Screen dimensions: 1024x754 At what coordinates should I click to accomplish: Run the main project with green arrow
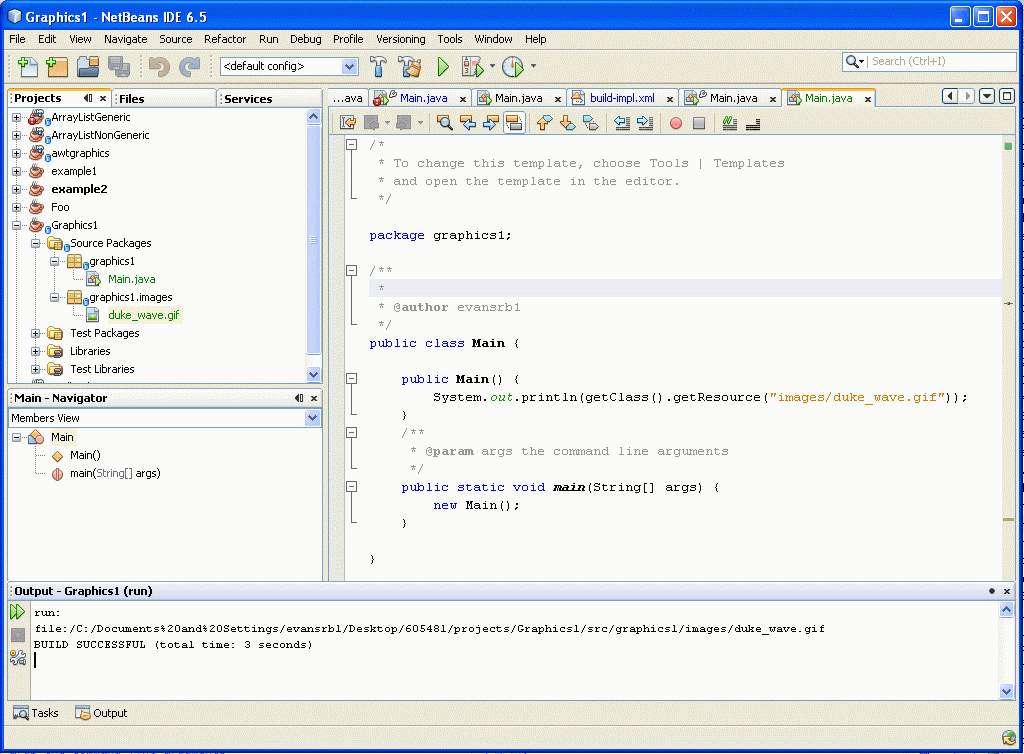tap(443, 67)
